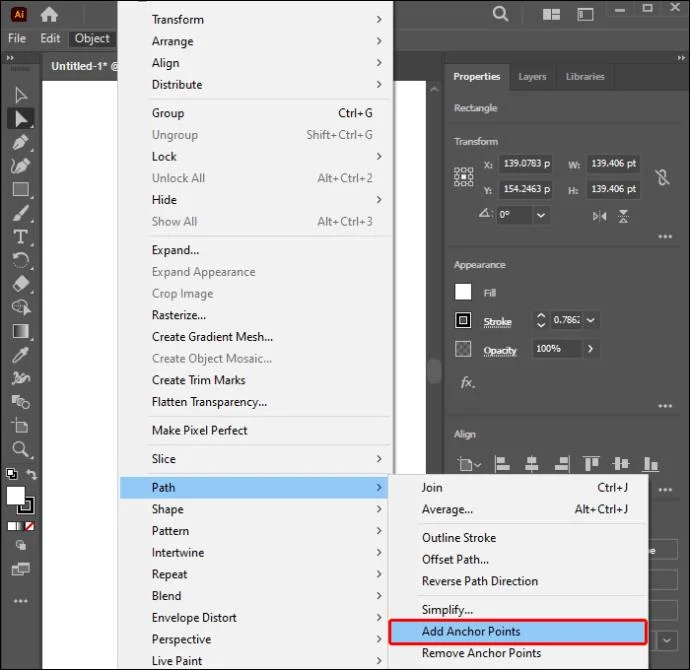690x670 pixels.
Task: Expand the toolbar double-arrow at top left
Action: point(10,58)
